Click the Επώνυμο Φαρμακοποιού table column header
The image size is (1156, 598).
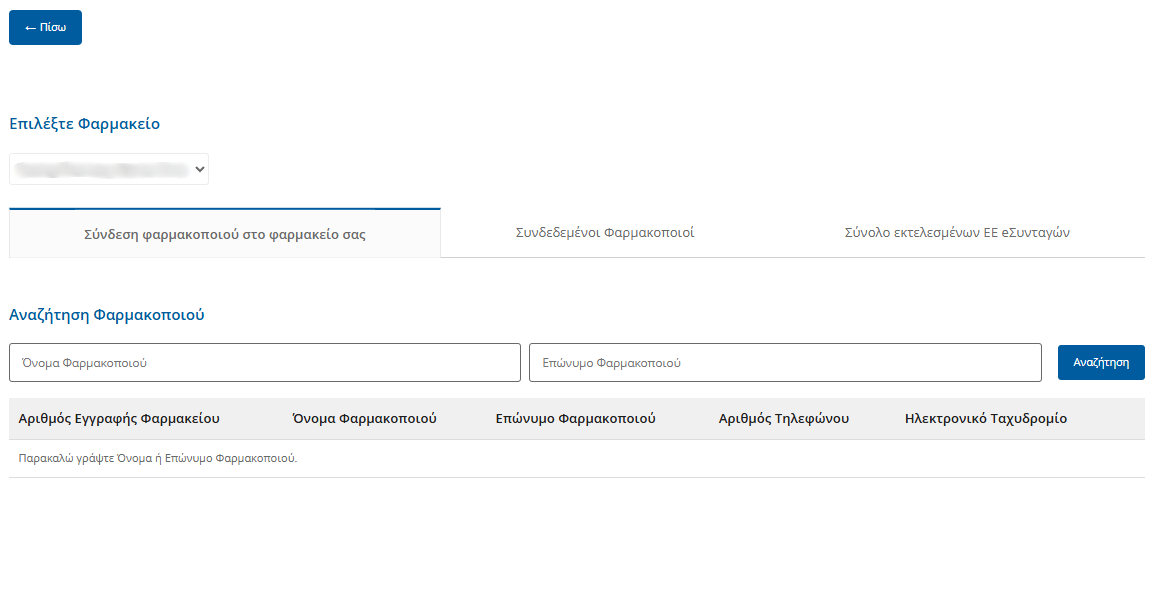(x=575, y=419)
